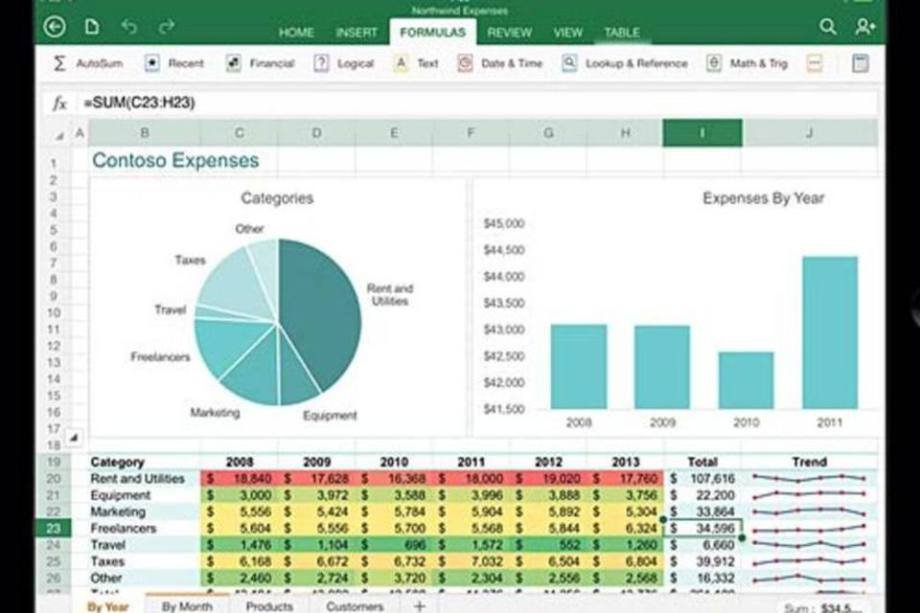Screen dimensions: 920x613
Task: Select Rent and Utilities total 107,616
Action: 702,479
